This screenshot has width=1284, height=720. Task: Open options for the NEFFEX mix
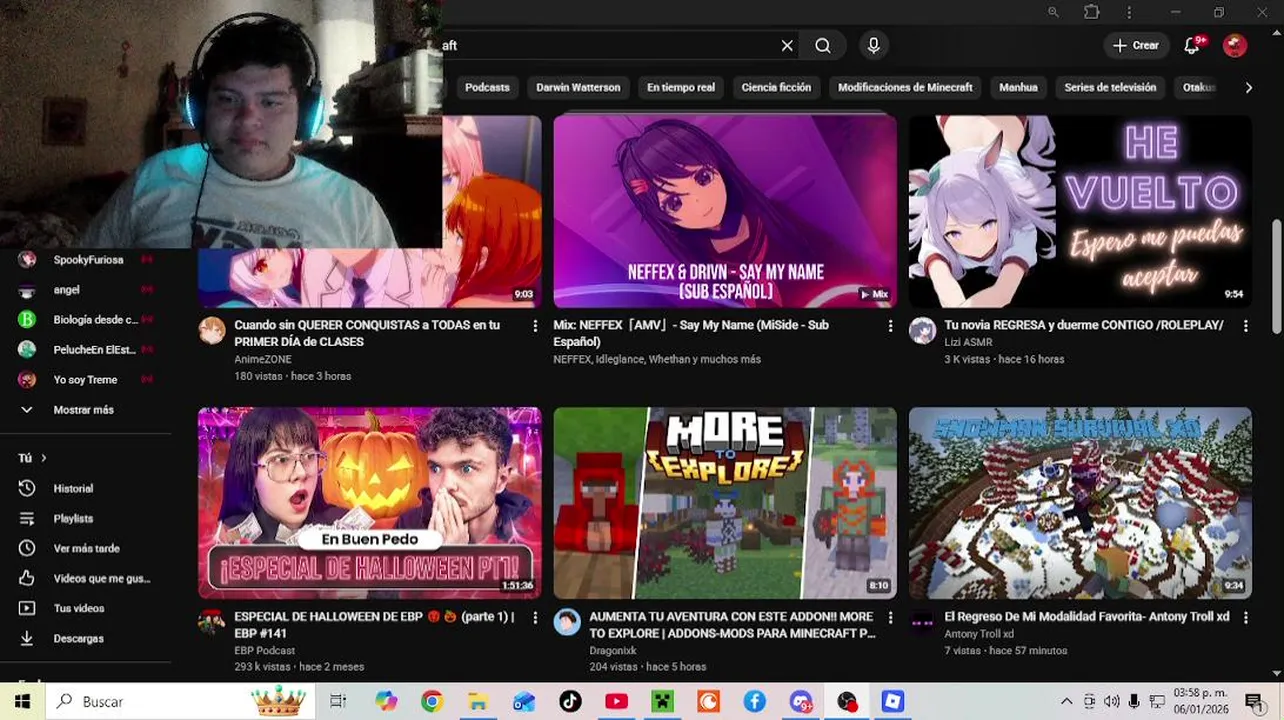tap(890, 326)
